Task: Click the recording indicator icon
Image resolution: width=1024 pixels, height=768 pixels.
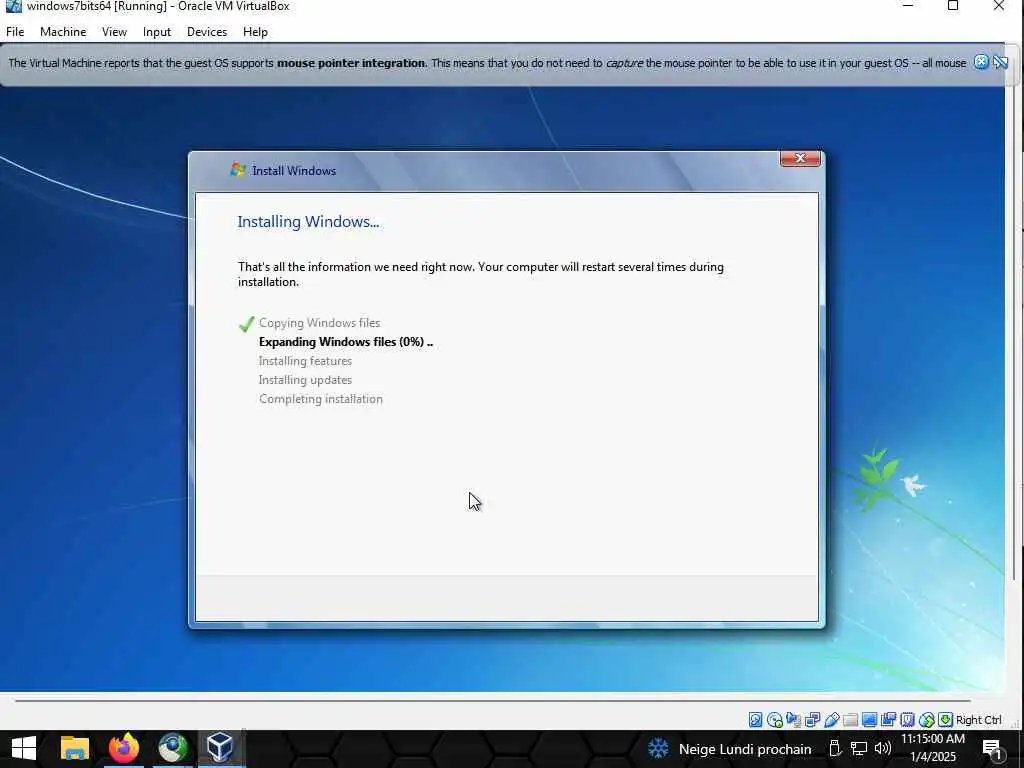Action: coord(888,720)
